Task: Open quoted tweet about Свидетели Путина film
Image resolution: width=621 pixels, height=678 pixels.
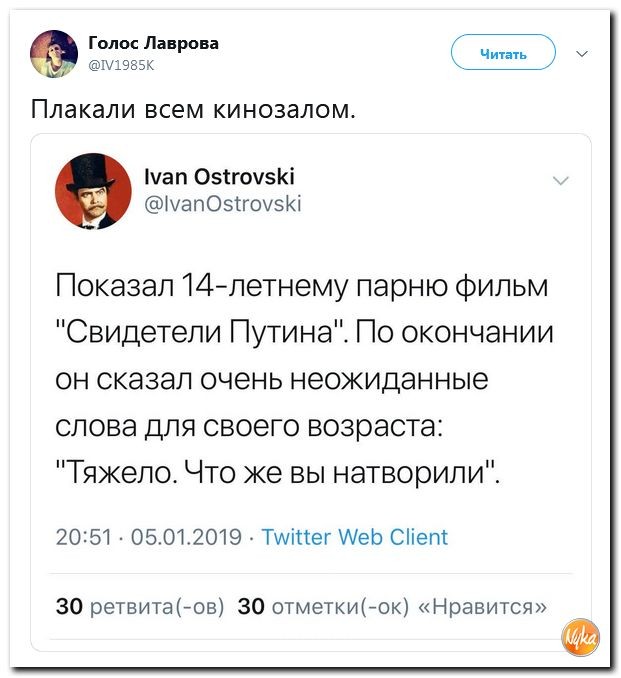Action: (311, 392)
